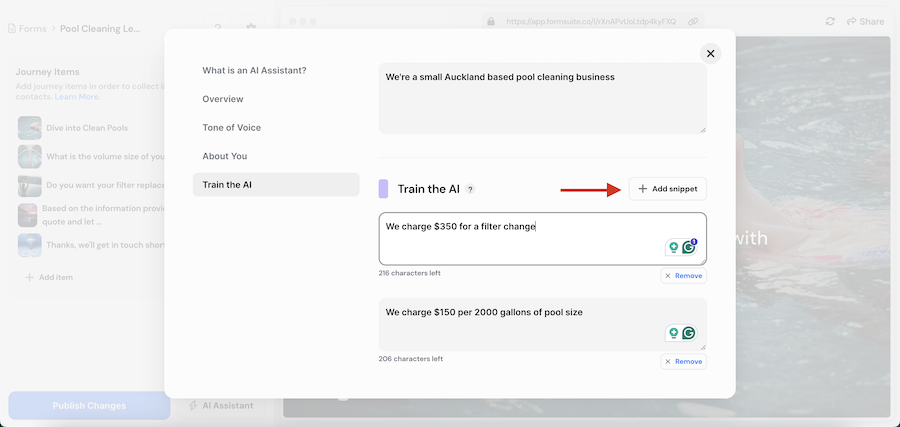This screenshot has height=427, width=900.
Task: Remove the $150 per 2000 gallons snippet
Action: (683, 361)
